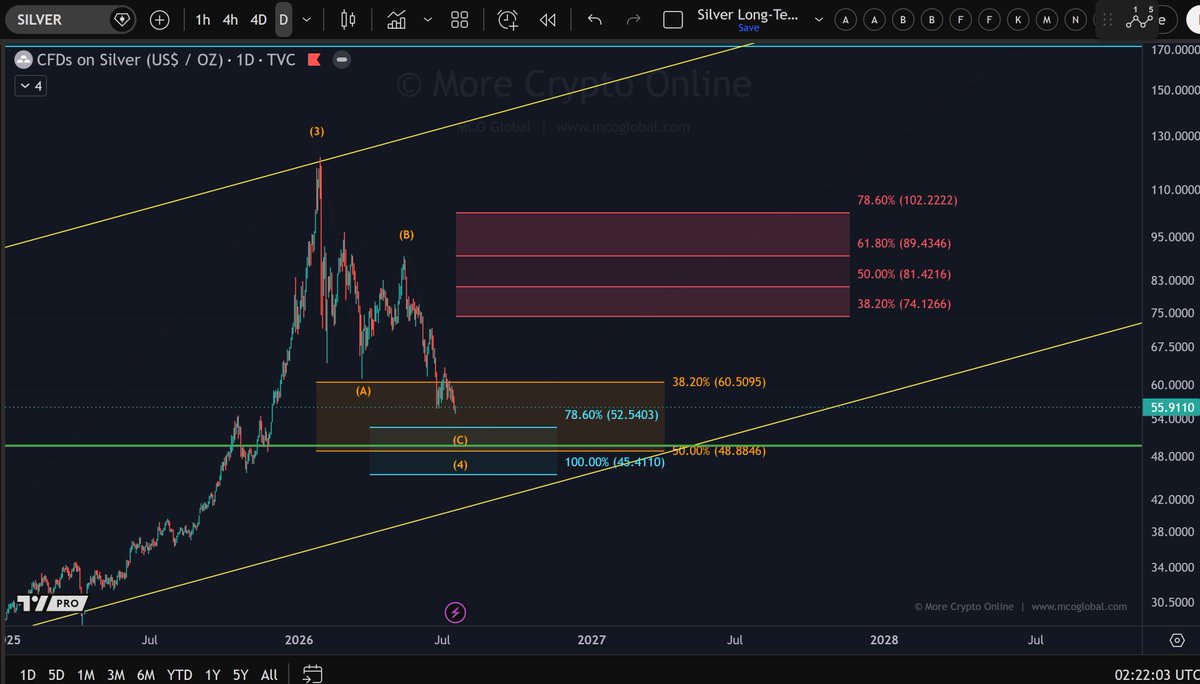Add a compare symbol with the plus icon
Screen dimensions: 1200x684
(x=160, y=19)
